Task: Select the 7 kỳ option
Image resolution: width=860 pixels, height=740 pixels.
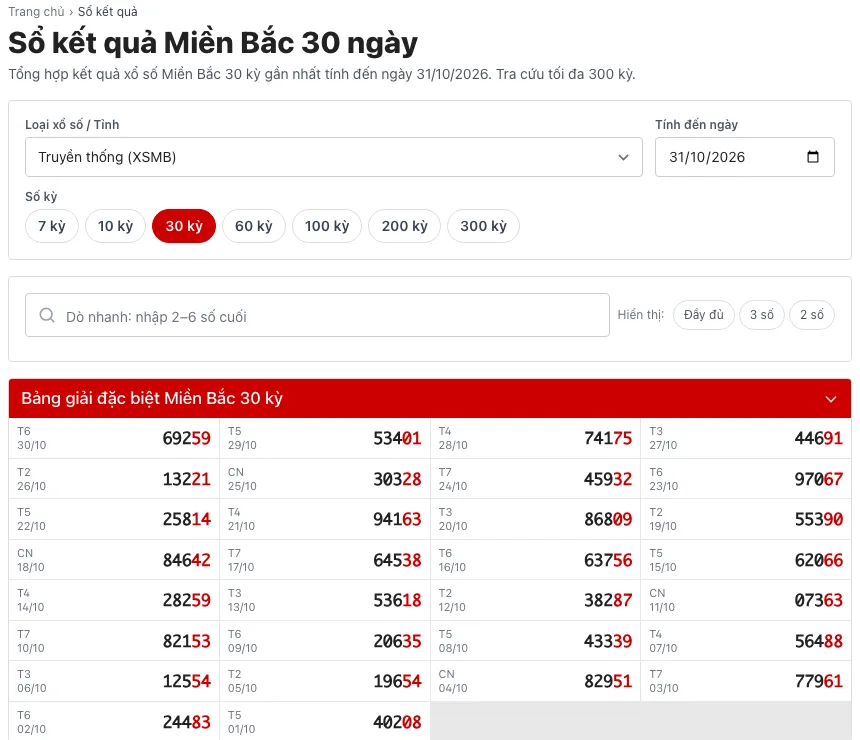Action: click(52, 226)
